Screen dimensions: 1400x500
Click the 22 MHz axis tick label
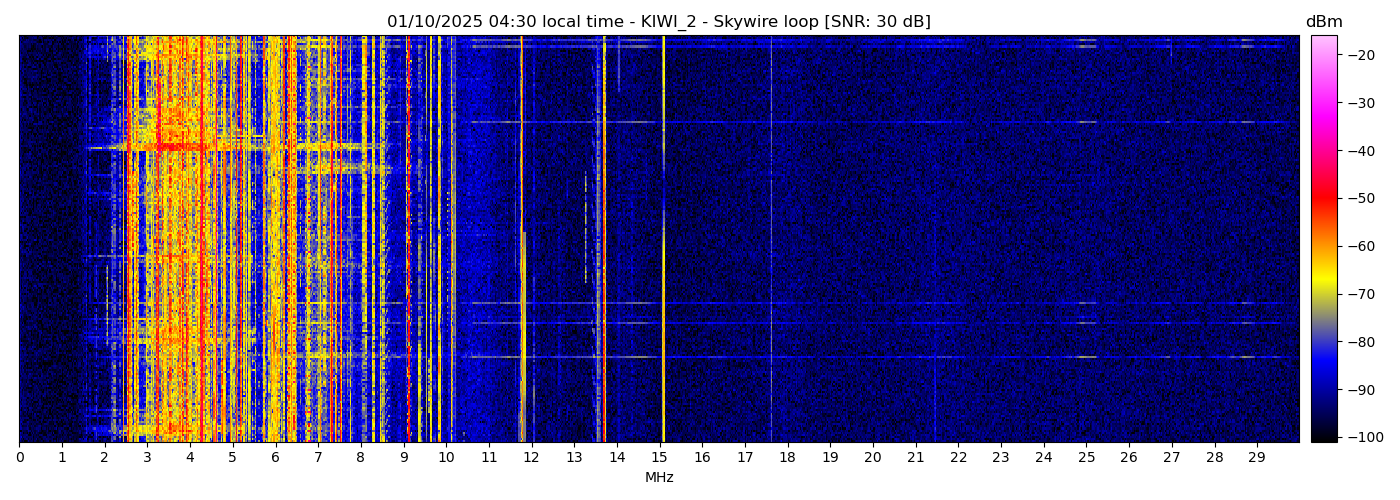[x=958, y=458]
